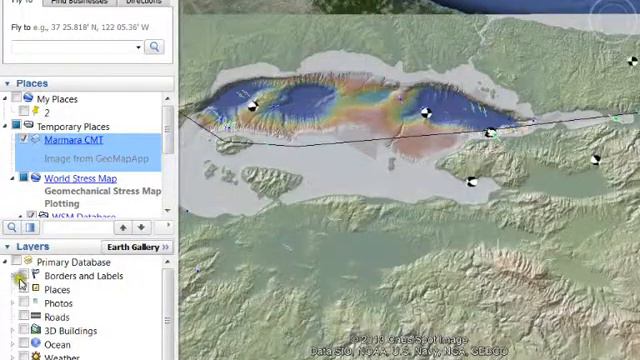640x360 pixels.
Task: Toggle the Primary Database checkbox
Action: (x=16, y=260)
